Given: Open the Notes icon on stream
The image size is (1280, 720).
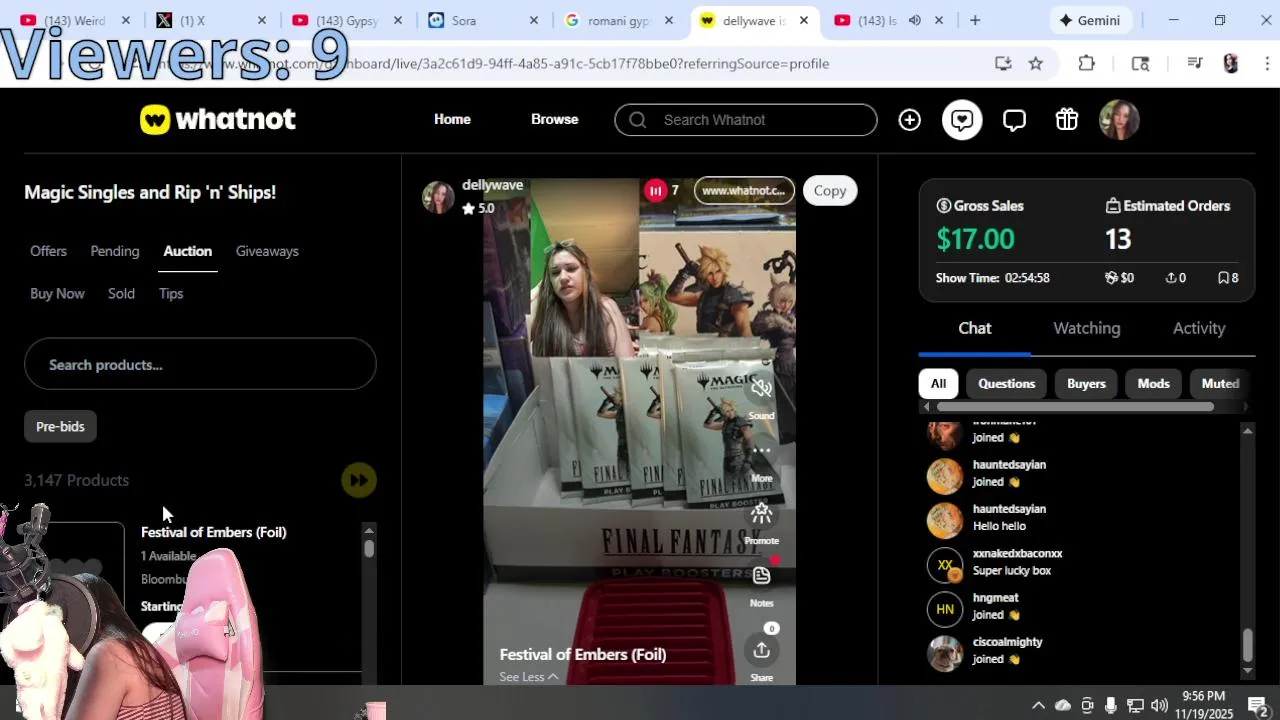Looking at the screenshot, I should pos(761,576).
